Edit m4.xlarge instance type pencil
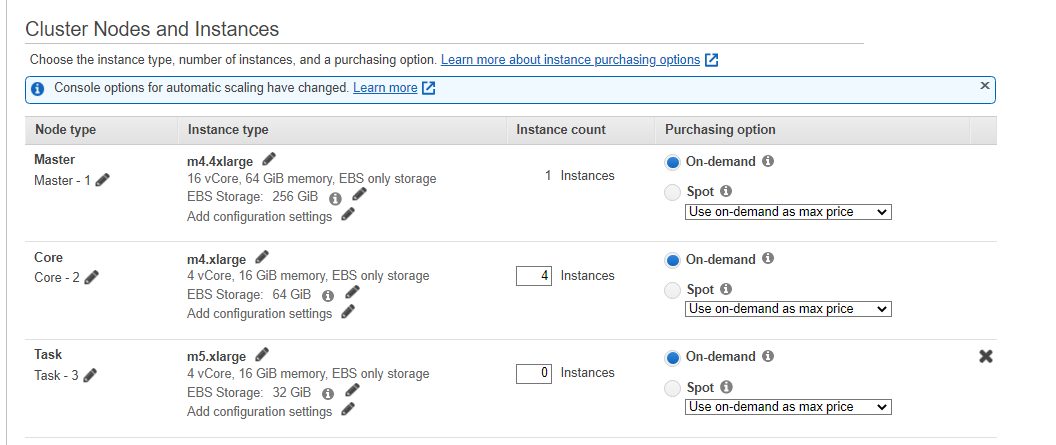The width and height of the screenshot is (1056, 445). point(262,257)
